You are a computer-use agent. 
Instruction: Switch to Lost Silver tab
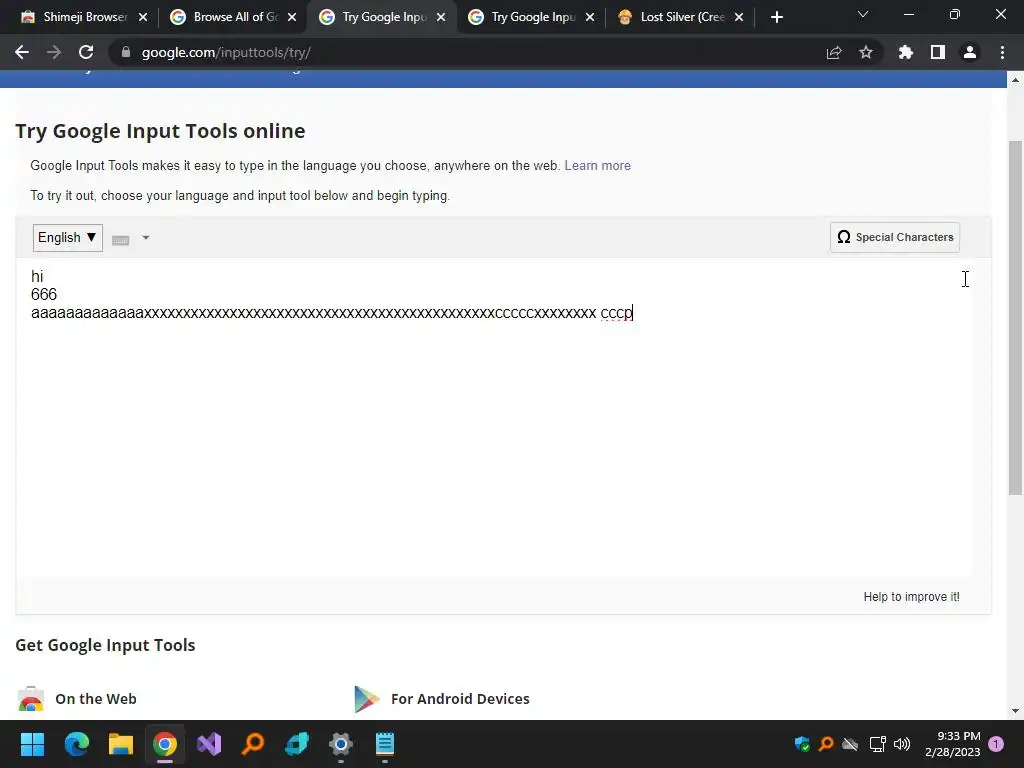pyautogui.click(x=680, y=17)
